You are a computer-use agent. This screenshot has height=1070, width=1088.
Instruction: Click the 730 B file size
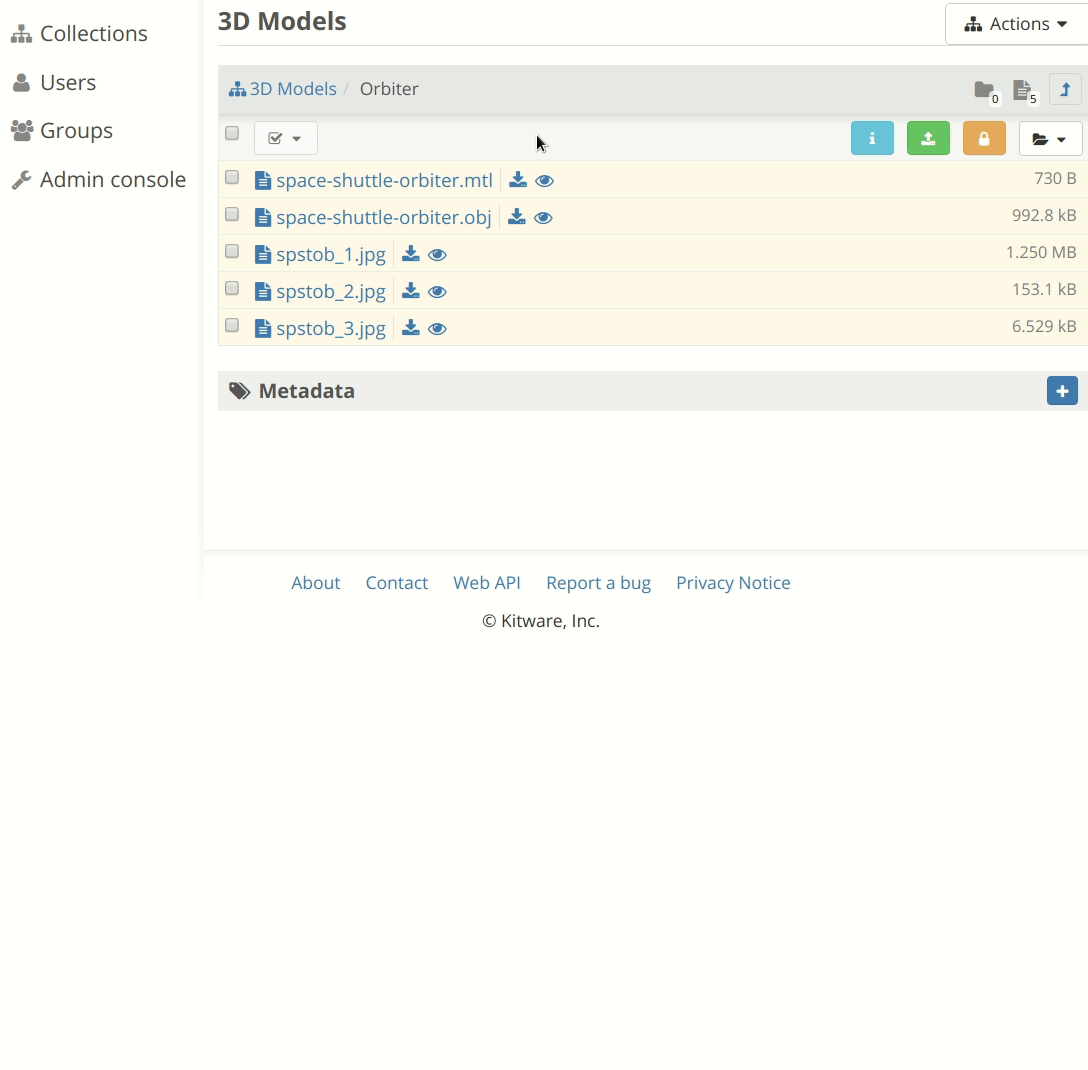1055,178
